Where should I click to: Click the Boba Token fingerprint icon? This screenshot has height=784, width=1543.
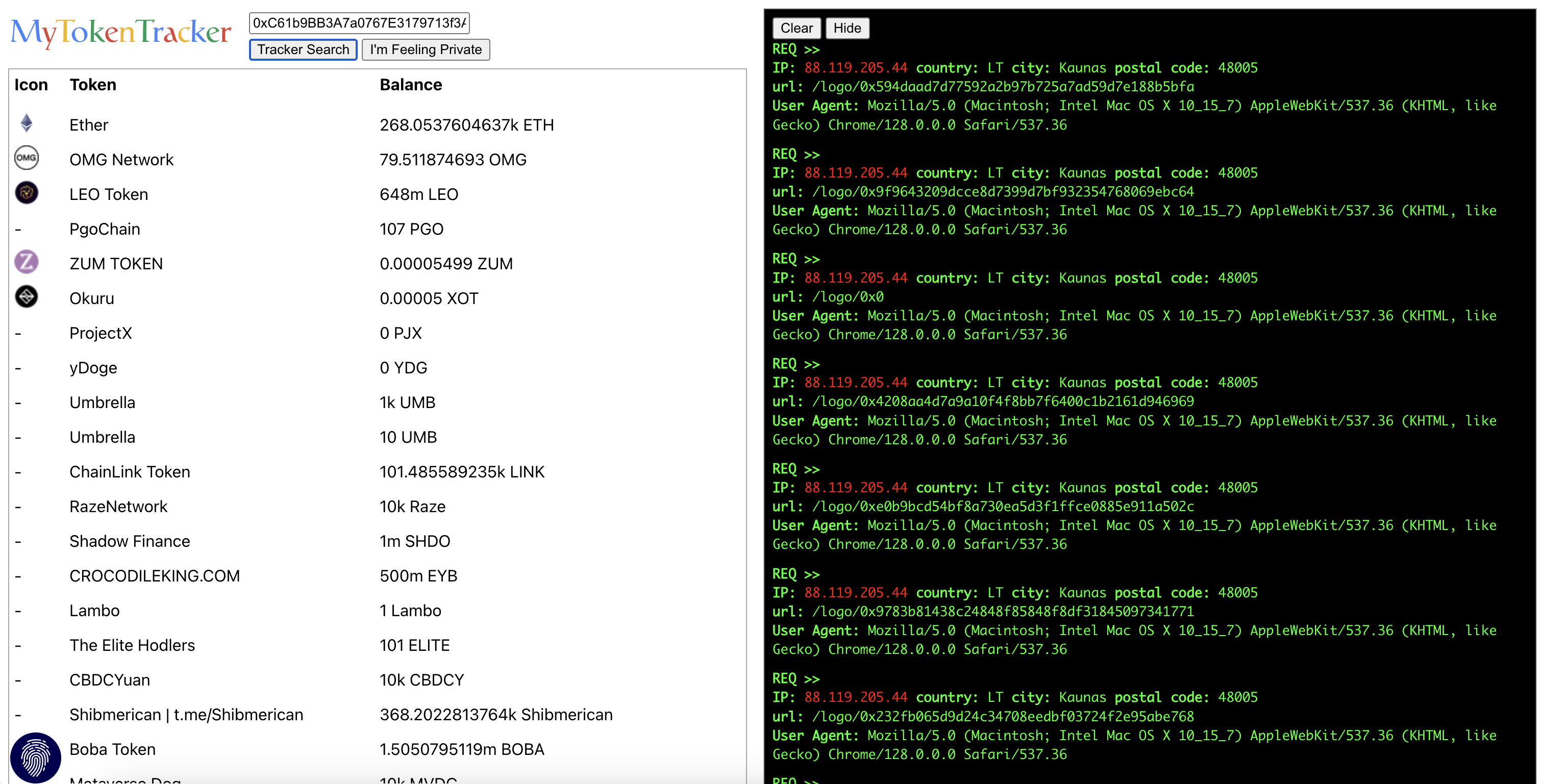pyautogui.click(x=36, y=757)
